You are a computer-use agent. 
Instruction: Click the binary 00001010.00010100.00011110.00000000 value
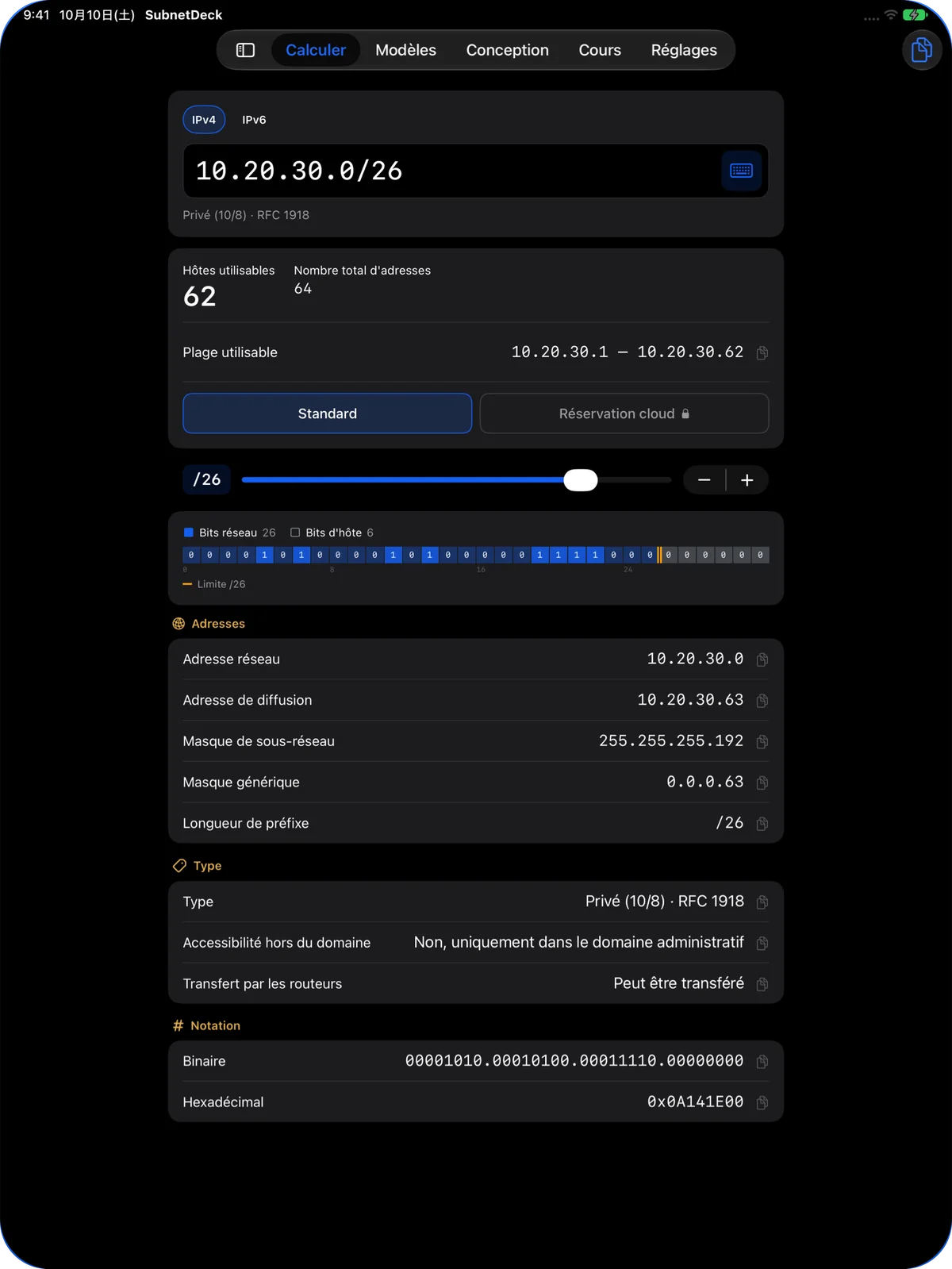pos(574,1060)
